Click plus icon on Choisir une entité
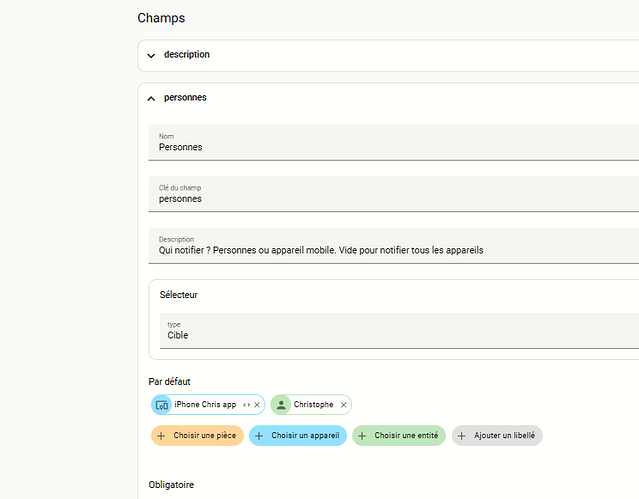Screen dimensions: 639x499 click(x=362, y=436)
